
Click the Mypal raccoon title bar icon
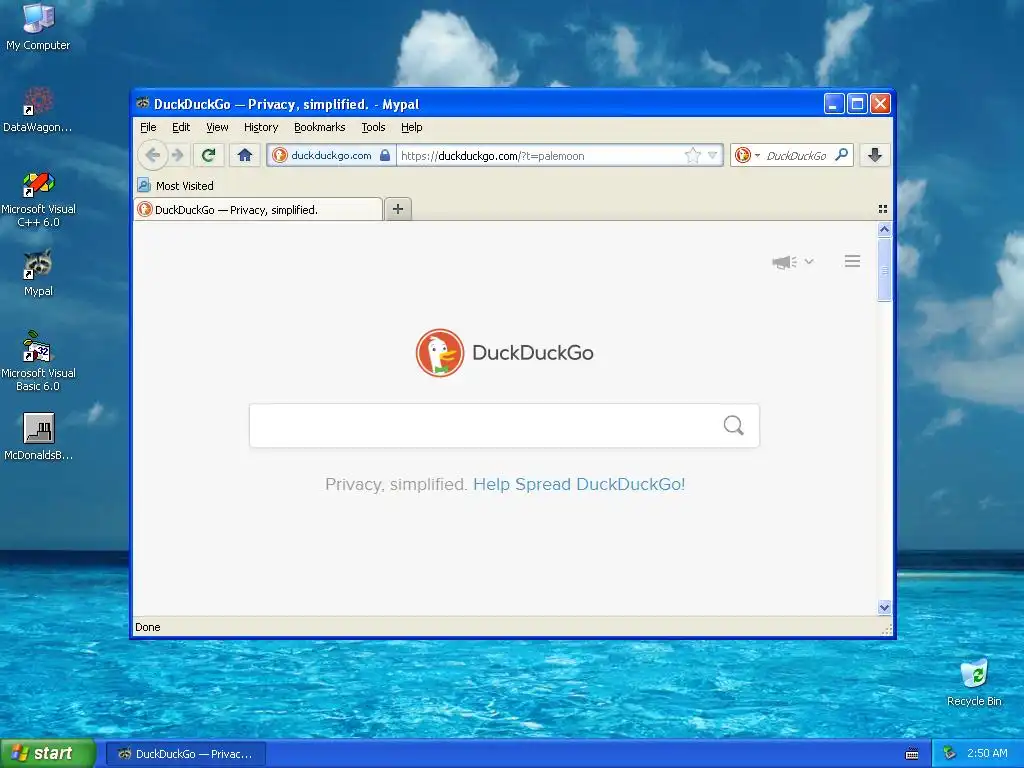(142, 103)
